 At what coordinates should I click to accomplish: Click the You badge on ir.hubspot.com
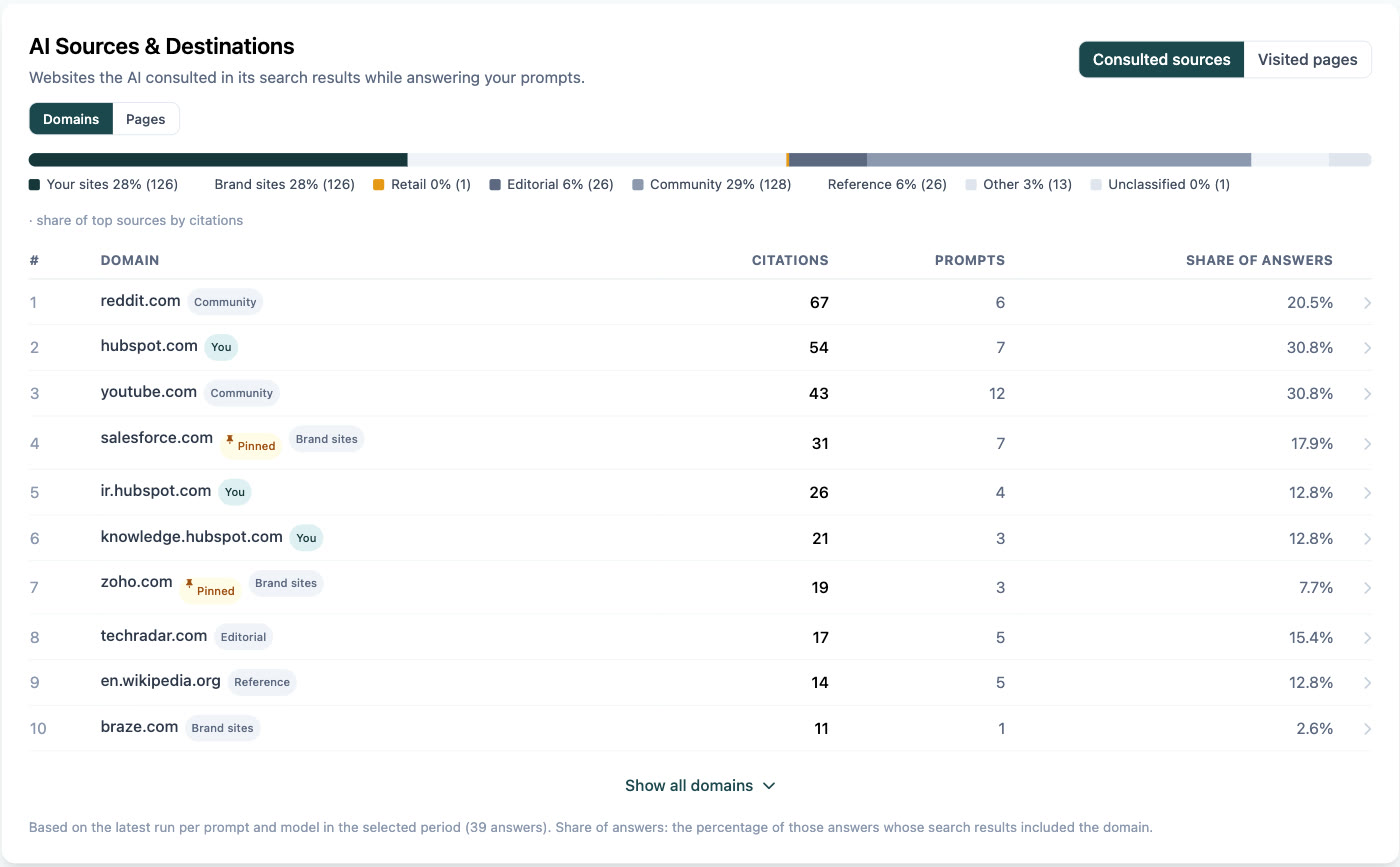[235, 492]
